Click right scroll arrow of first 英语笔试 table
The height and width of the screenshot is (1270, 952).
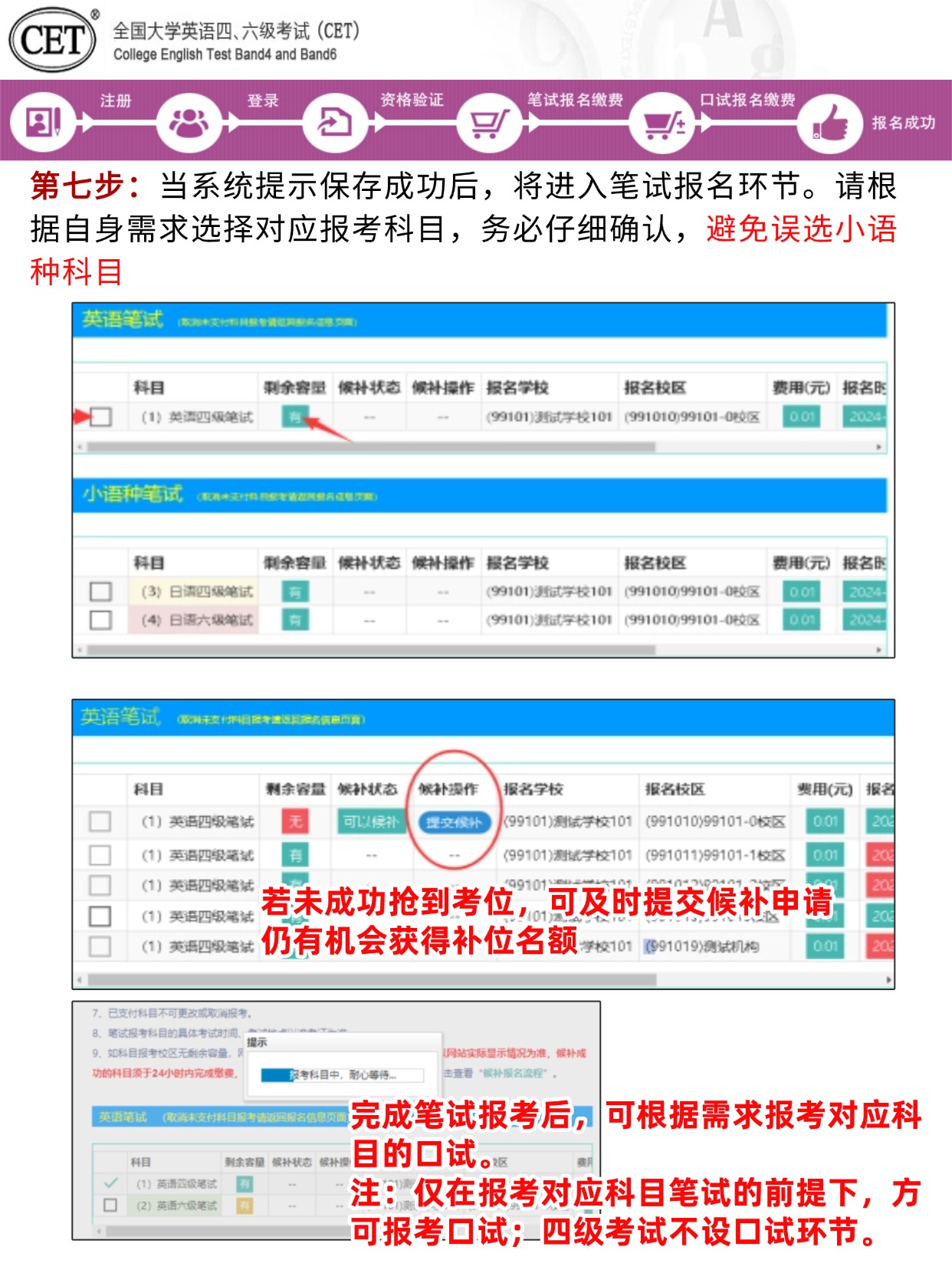tap(878, 446)
